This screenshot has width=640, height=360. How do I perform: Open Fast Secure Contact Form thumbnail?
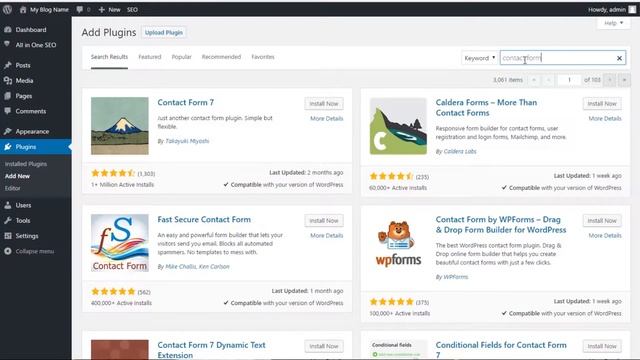pyautogui.click(x=120, y=243)
